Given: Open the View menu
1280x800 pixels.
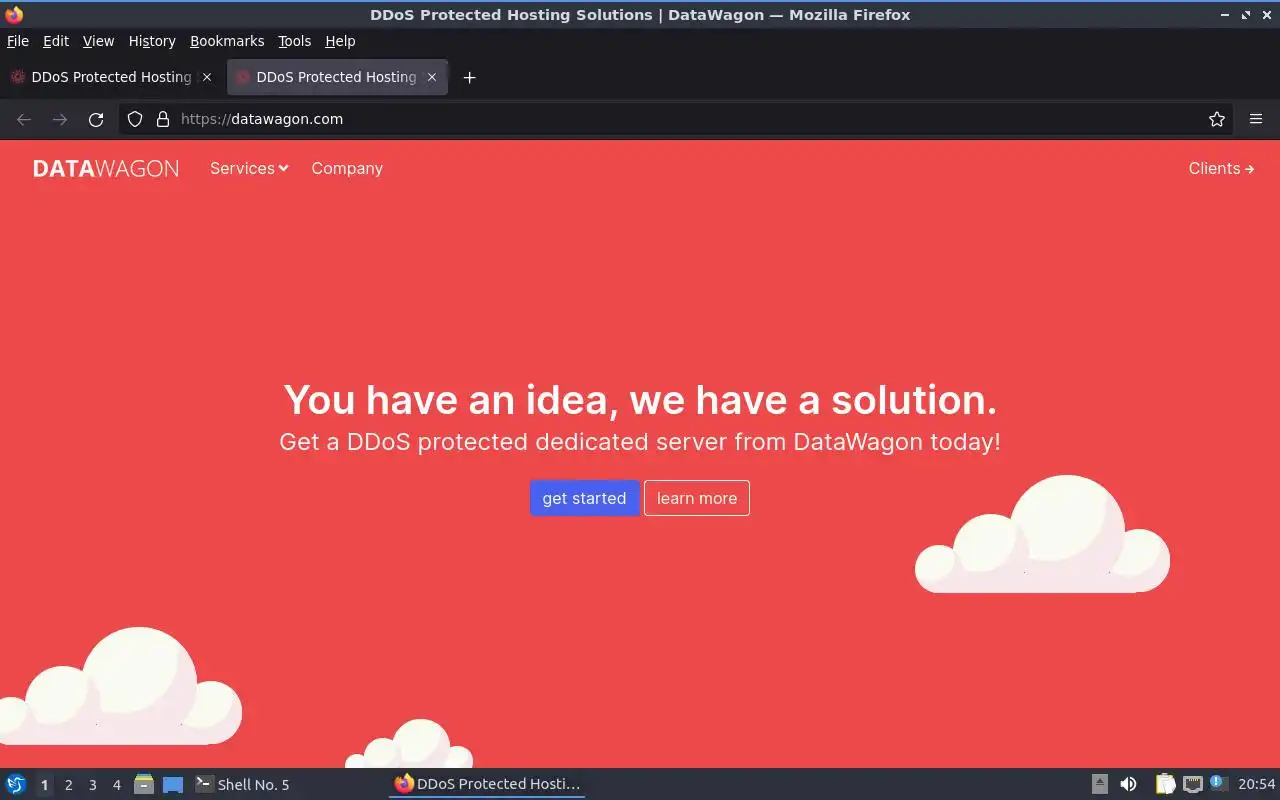Looking at the screenshot, I should 98,41.
